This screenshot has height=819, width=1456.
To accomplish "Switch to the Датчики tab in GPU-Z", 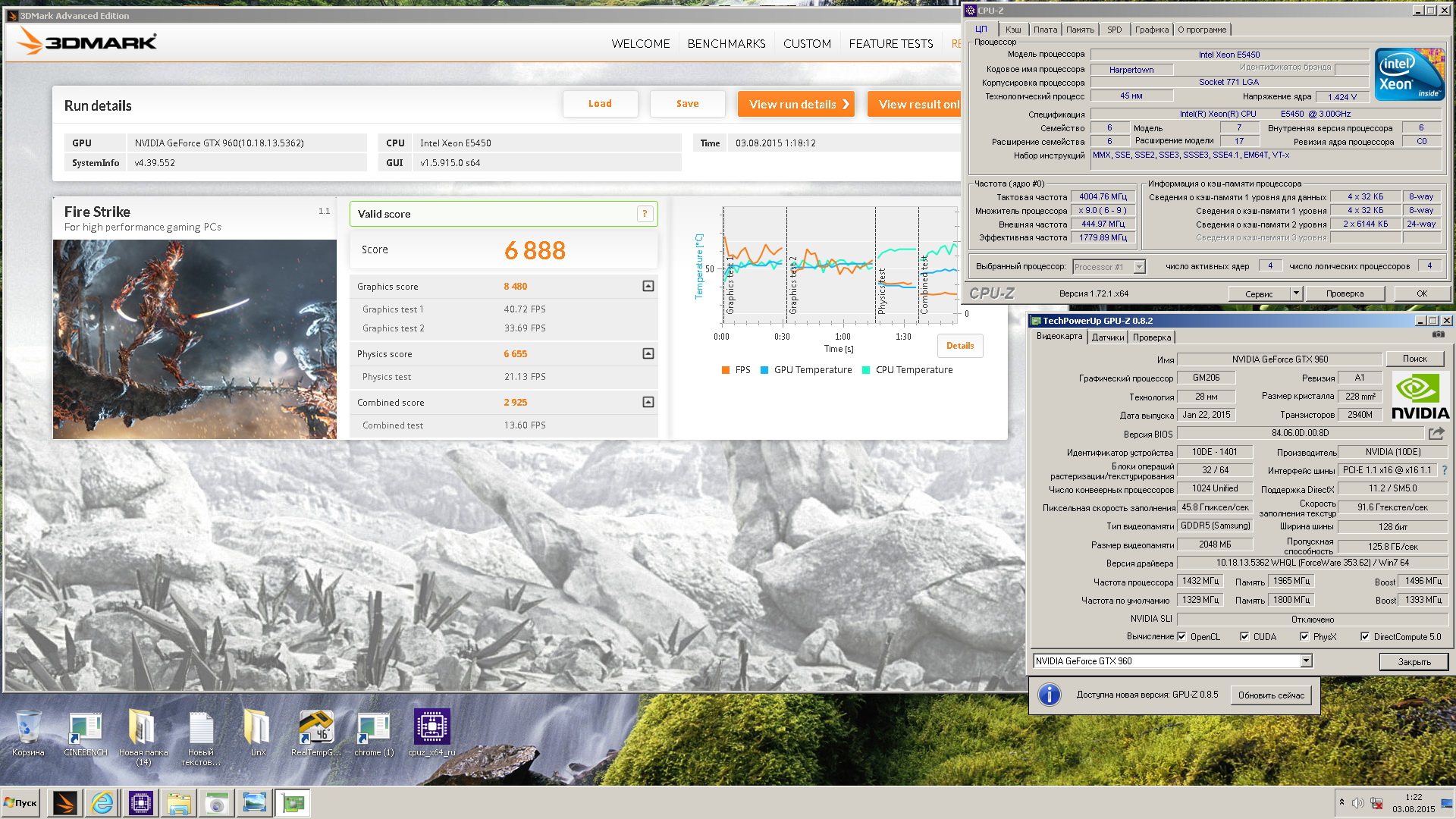I will (1107, 337).
